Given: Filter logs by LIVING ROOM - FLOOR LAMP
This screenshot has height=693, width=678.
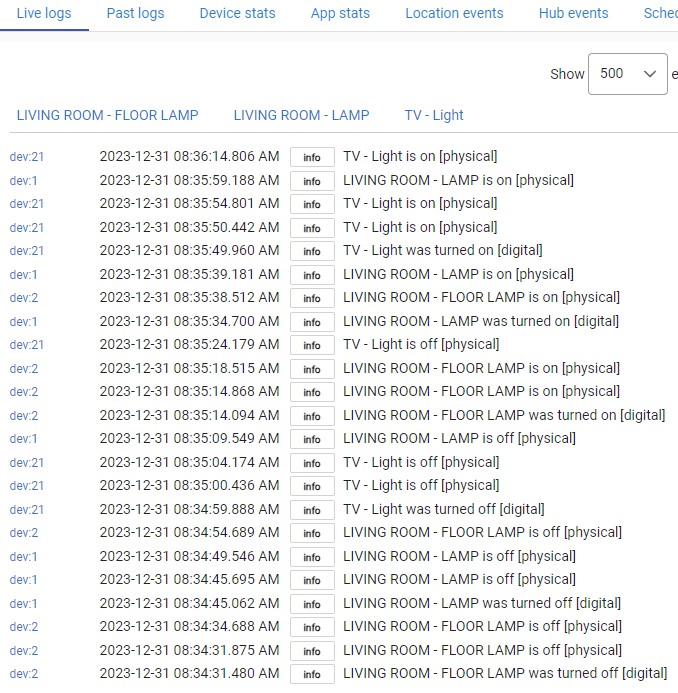Looking at the screenshot, I should pyautogui.click(x=107, y=115).
